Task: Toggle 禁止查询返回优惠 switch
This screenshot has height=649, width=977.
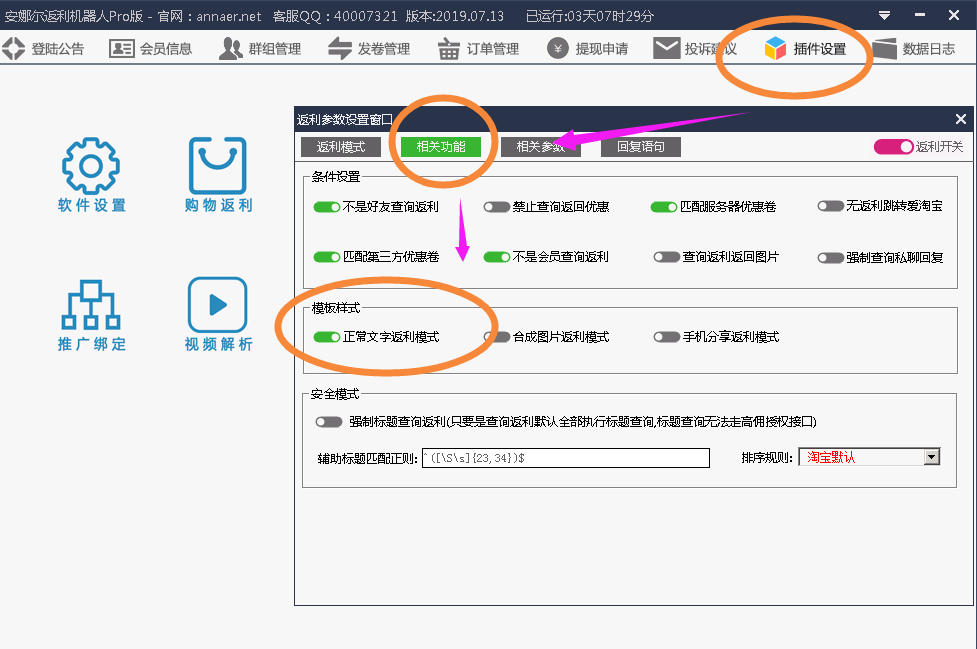Action: point(497,207)
